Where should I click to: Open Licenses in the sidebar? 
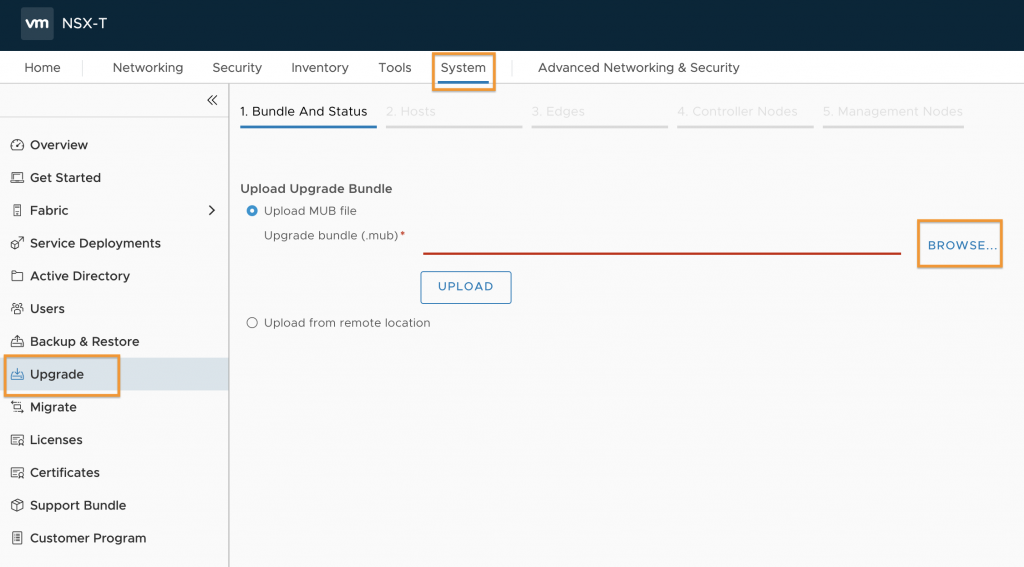click(56, 440)
